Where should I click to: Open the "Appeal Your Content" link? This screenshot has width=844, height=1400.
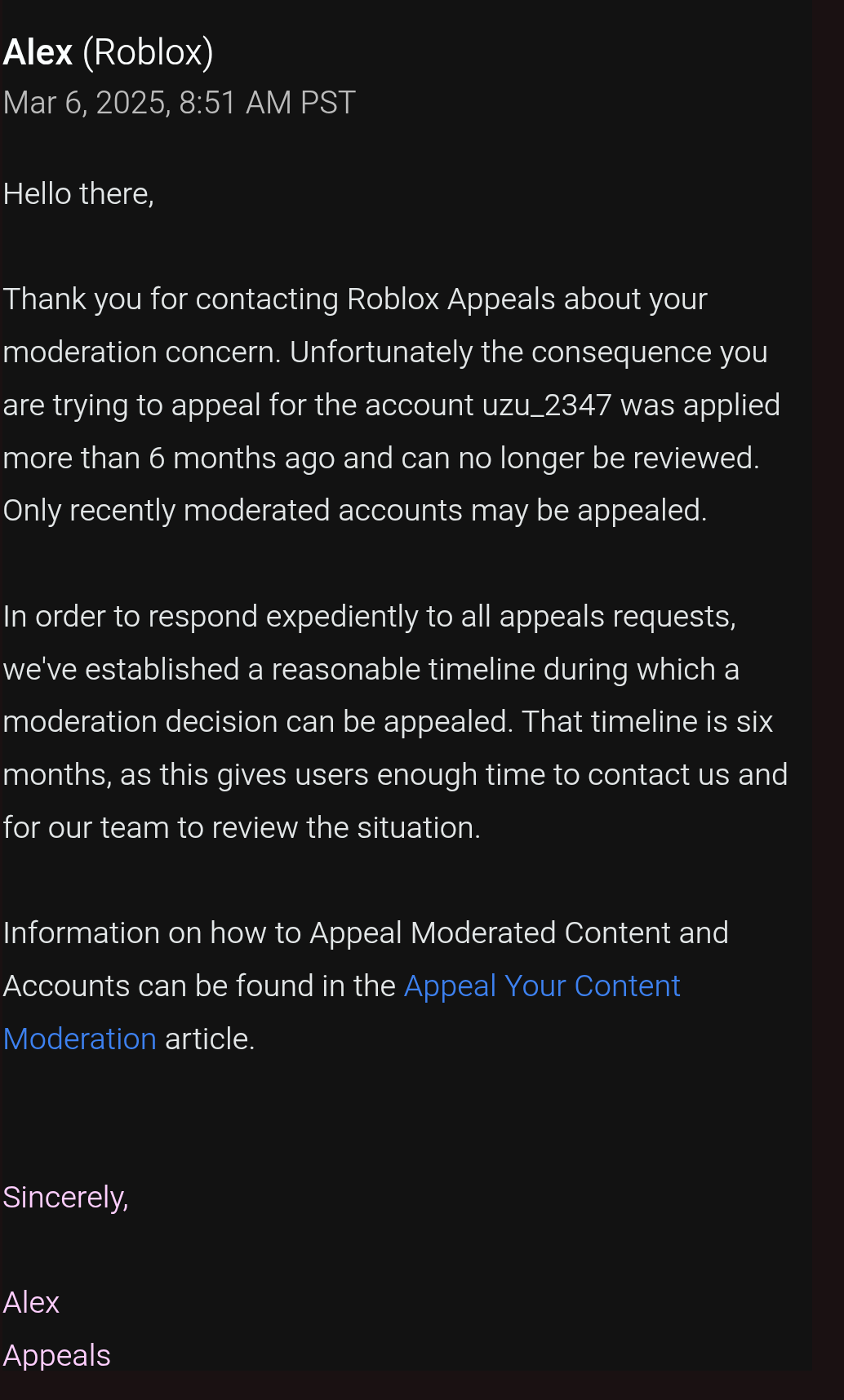pos(542,986)
